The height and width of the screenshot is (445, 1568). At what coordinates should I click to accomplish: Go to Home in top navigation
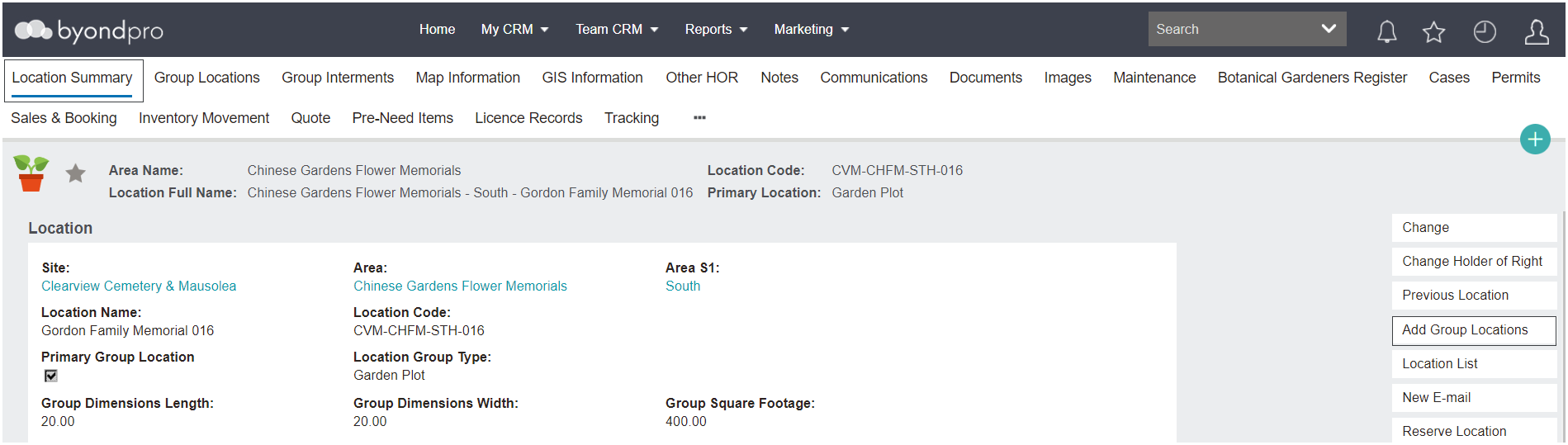[437, 30]
